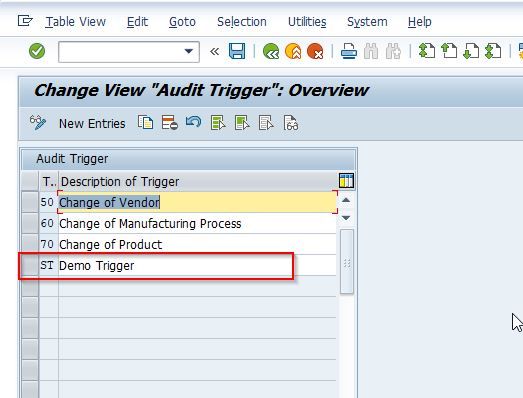The image size is (523, 398).
Task: Click the Deselect All icon
Action: click(x=266, y=123)
